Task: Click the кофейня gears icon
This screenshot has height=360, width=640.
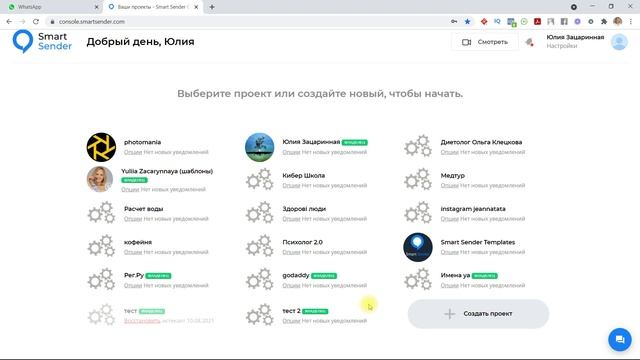Action: (101, 246)
